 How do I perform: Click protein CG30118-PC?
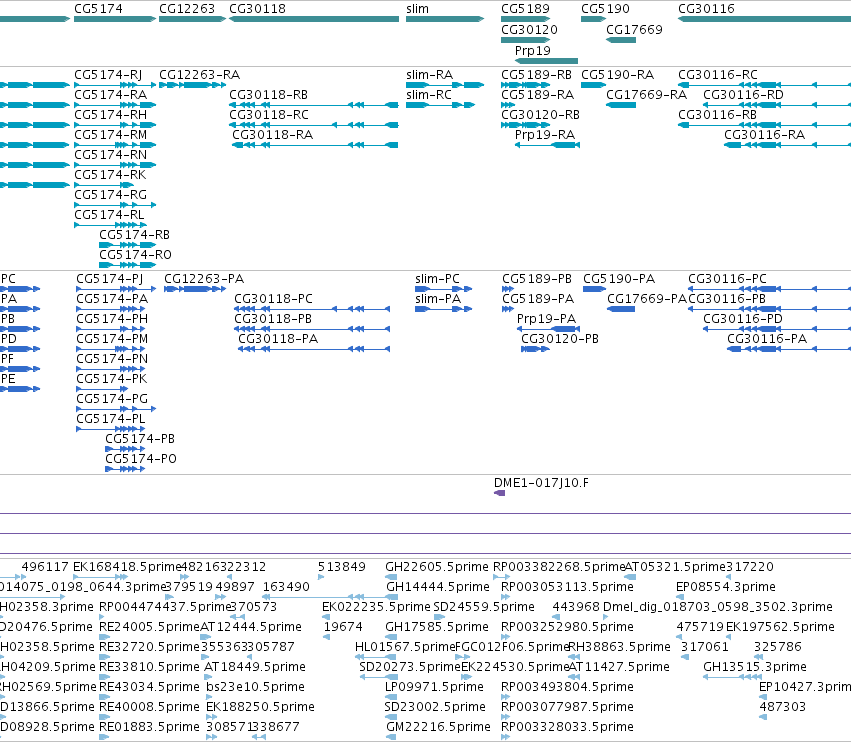point(273,299)
